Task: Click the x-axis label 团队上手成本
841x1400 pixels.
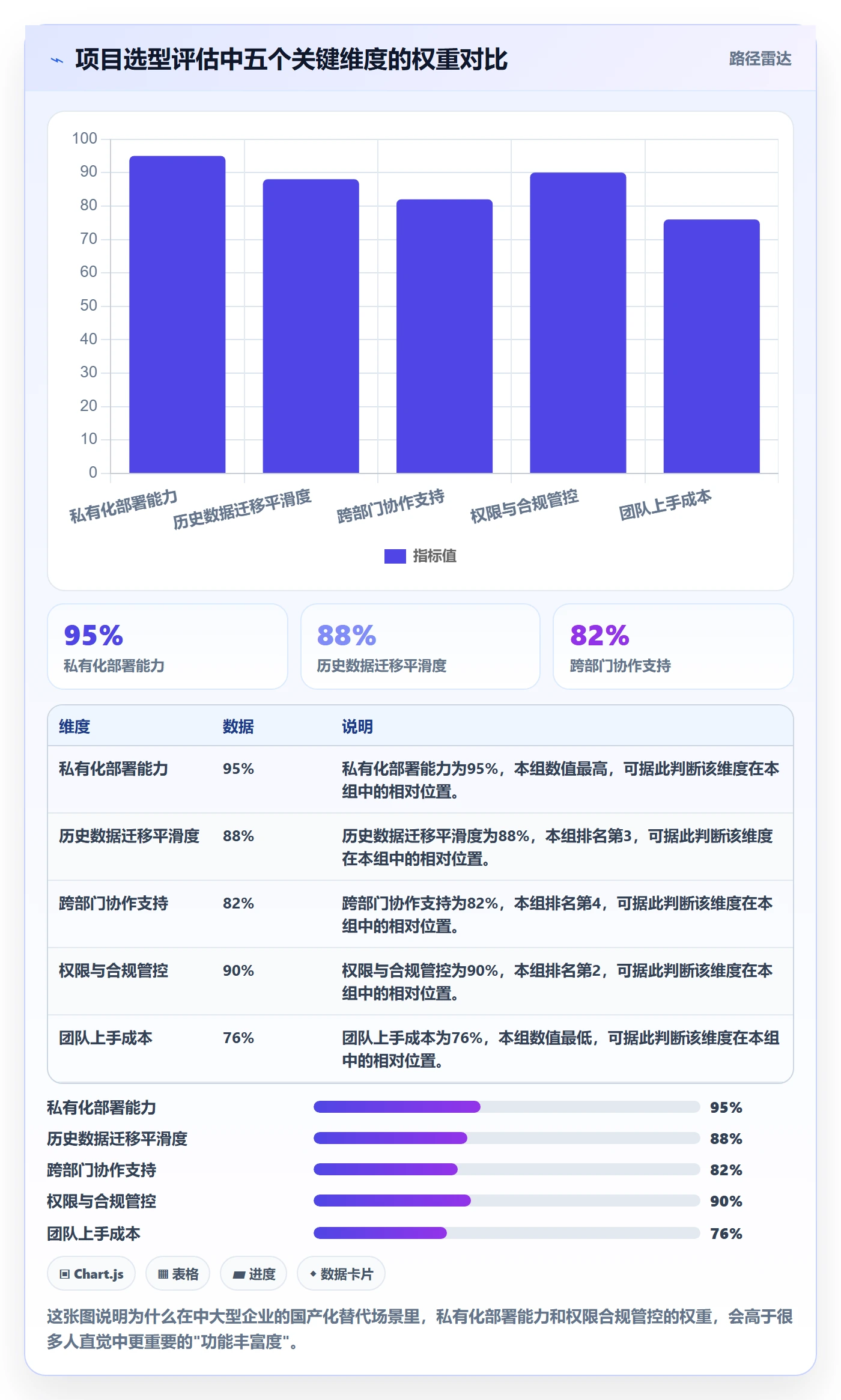Action: point(666,505)
